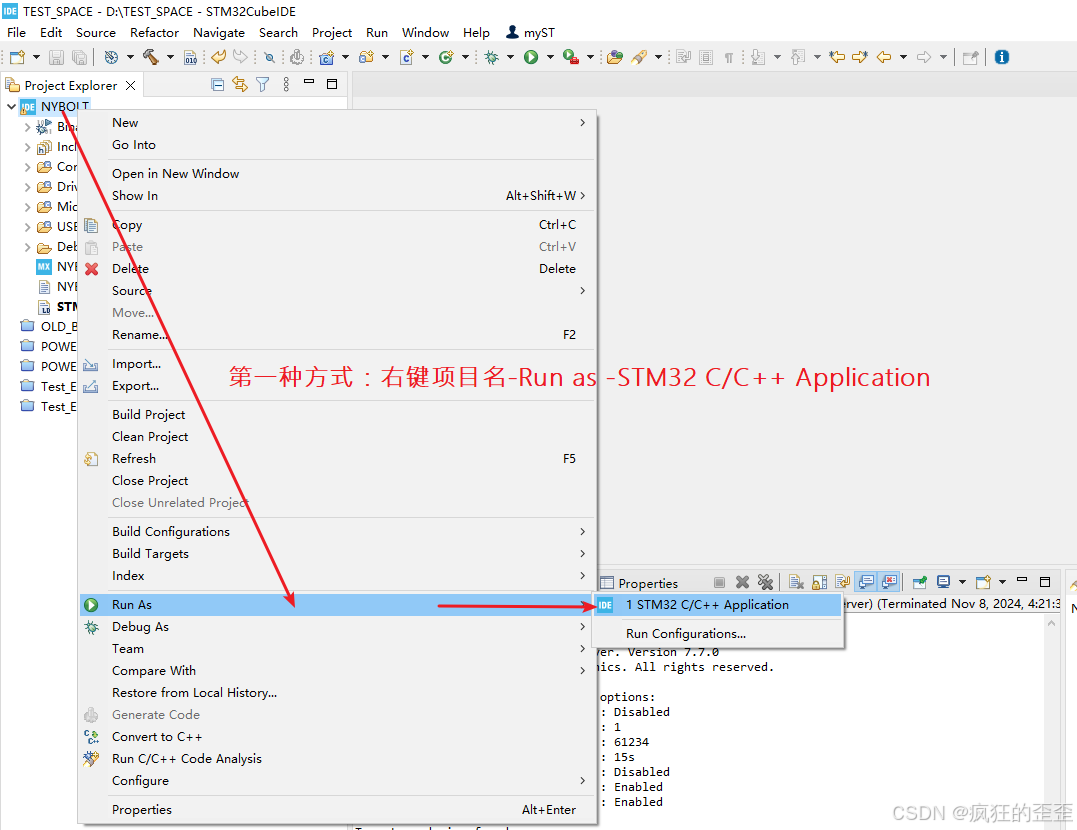Open Project Explorer filter funnel icon
This screenshot has width=1077, height=830.
[263, 85]
